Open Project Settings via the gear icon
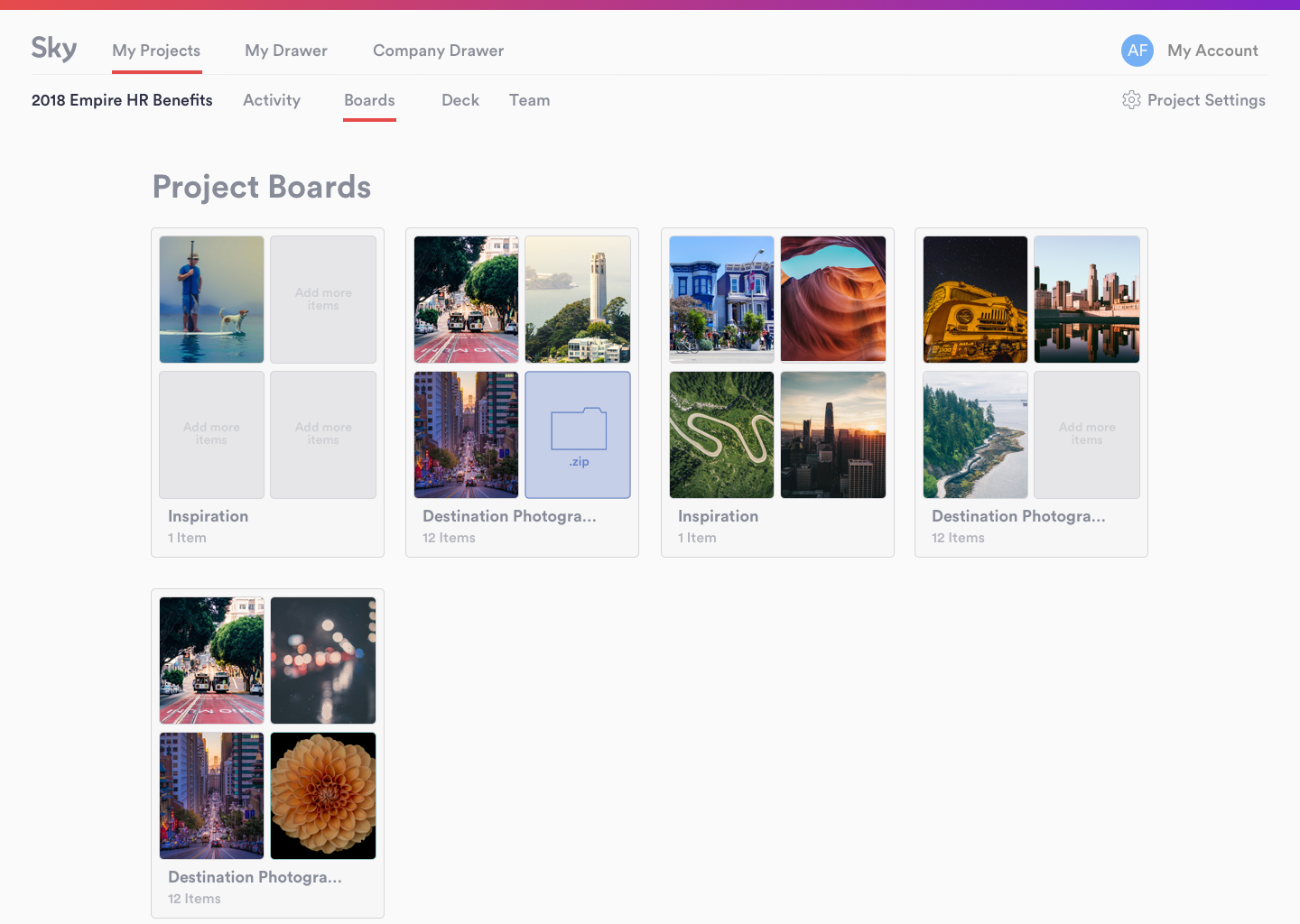Image resolution: width=1300 pixels, height=924 pixels. pos(1131,100)
